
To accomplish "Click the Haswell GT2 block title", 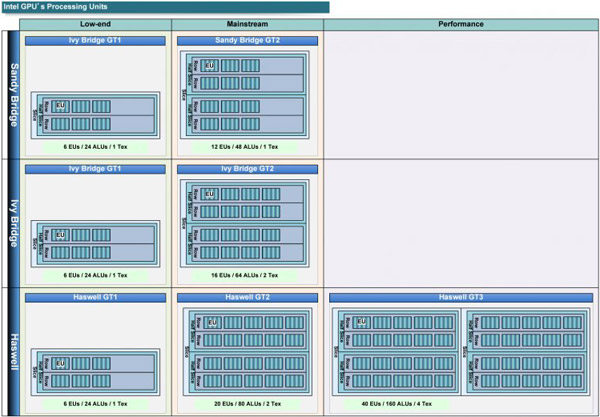I will pyautogui.click(x=247, y=297).
